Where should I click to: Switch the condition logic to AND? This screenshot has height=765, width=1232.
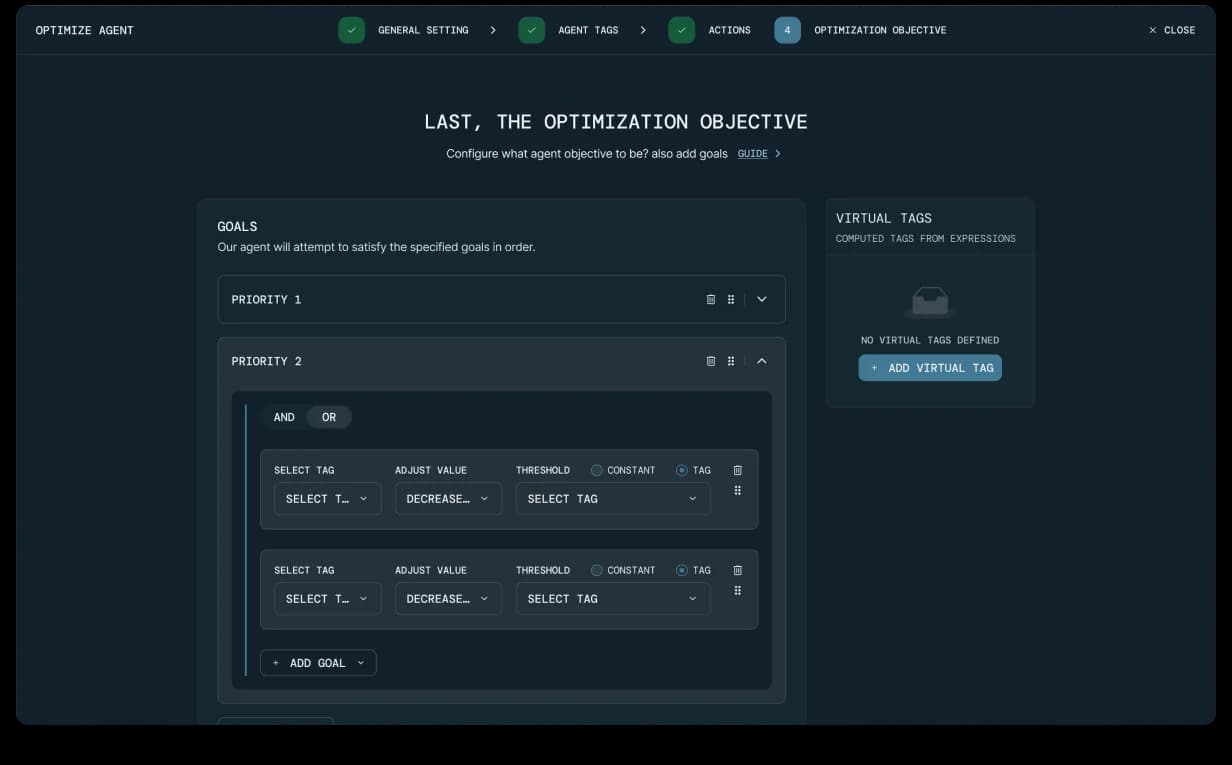pos(284,417)
